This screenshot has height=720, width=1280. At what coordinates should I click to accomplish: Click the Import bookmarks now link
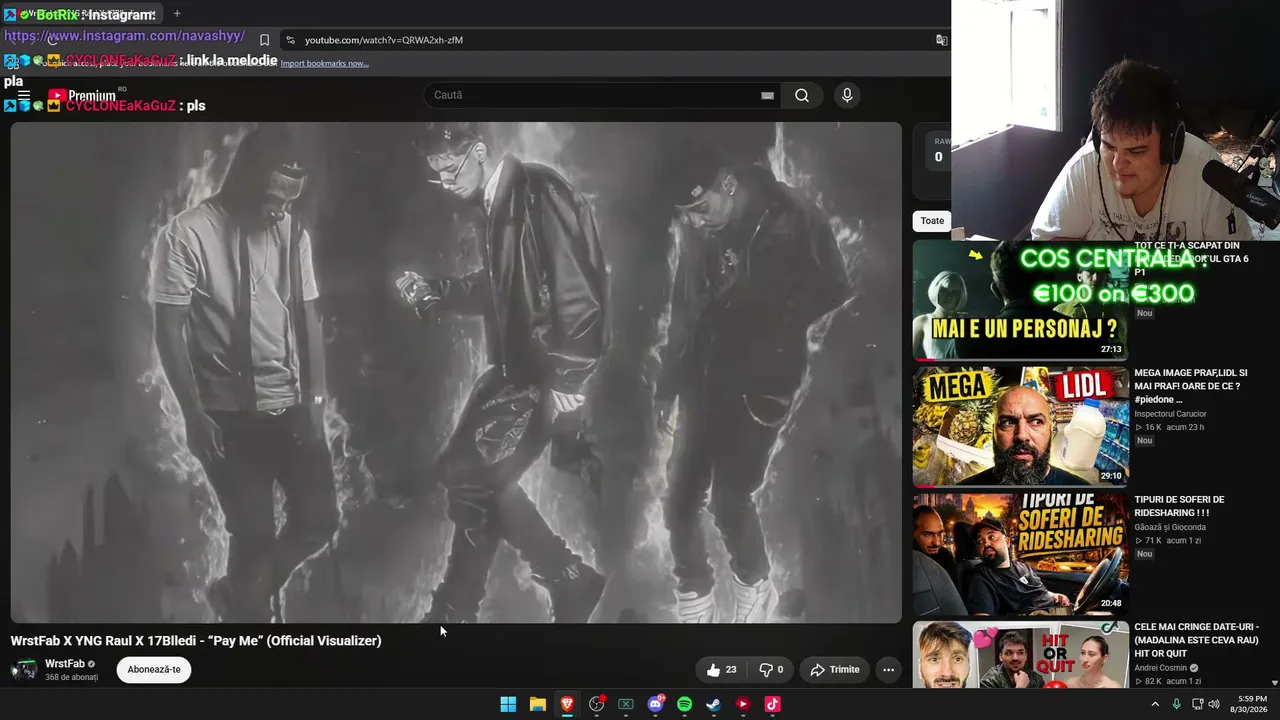(x=324, y=63)
